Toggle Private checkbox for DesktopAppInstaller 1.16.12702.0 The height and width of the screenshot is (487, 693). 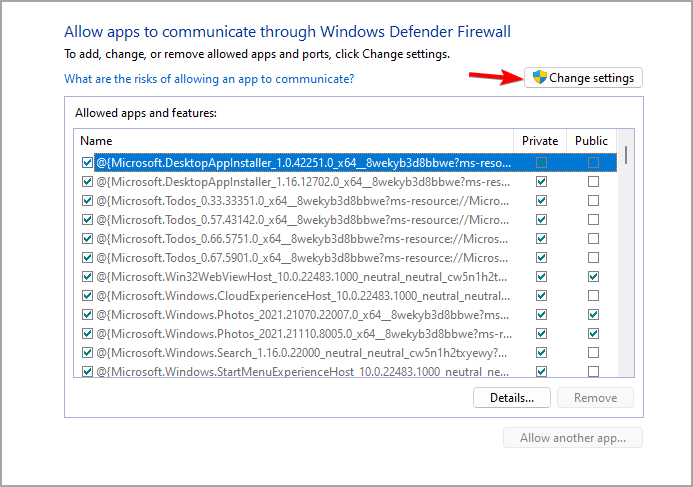(541, 181)
